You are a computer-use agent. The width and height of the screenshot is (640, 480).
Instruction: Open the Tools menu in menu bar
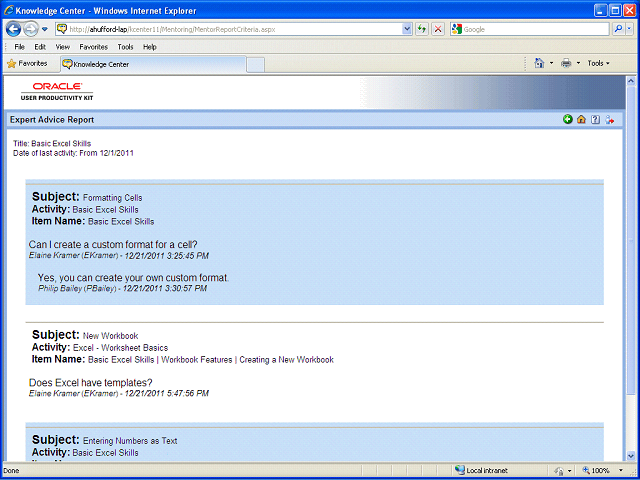[x=125, y=47]
